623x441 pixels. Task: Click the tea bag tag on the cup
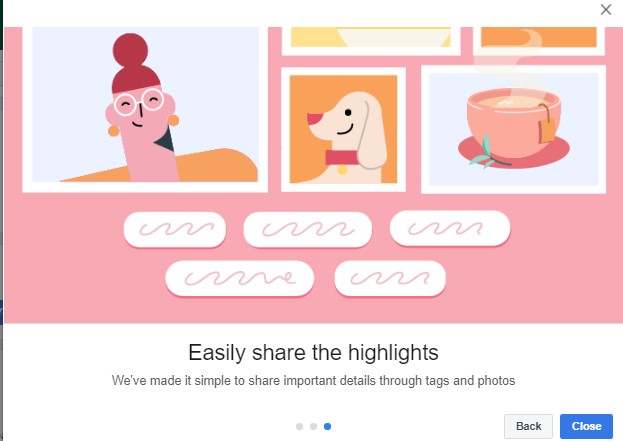(546, 130)
